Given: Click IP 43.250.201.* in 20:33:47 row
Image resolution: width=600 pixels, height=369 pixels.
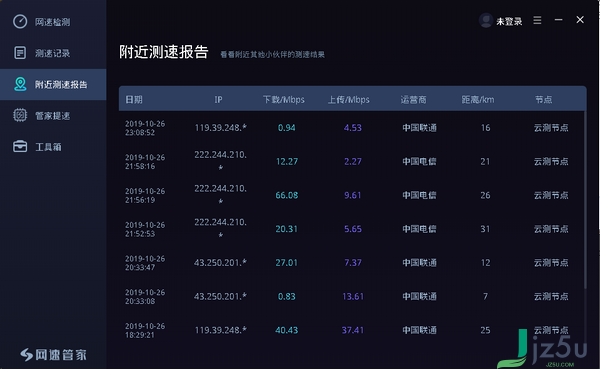Looking at the screenshot, I should [x=220, y=263].
